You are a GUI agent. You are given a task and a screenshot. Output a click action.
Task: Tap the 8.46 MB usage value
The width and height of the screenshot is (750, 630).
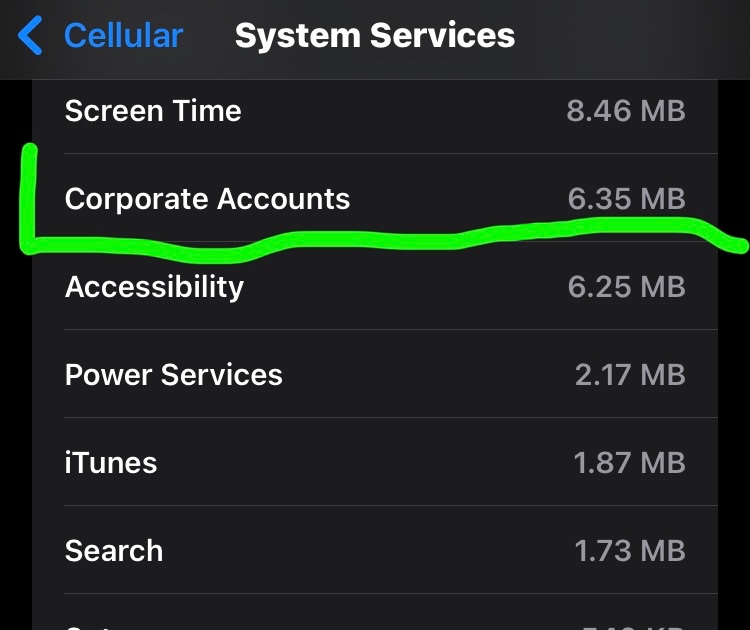626,110
